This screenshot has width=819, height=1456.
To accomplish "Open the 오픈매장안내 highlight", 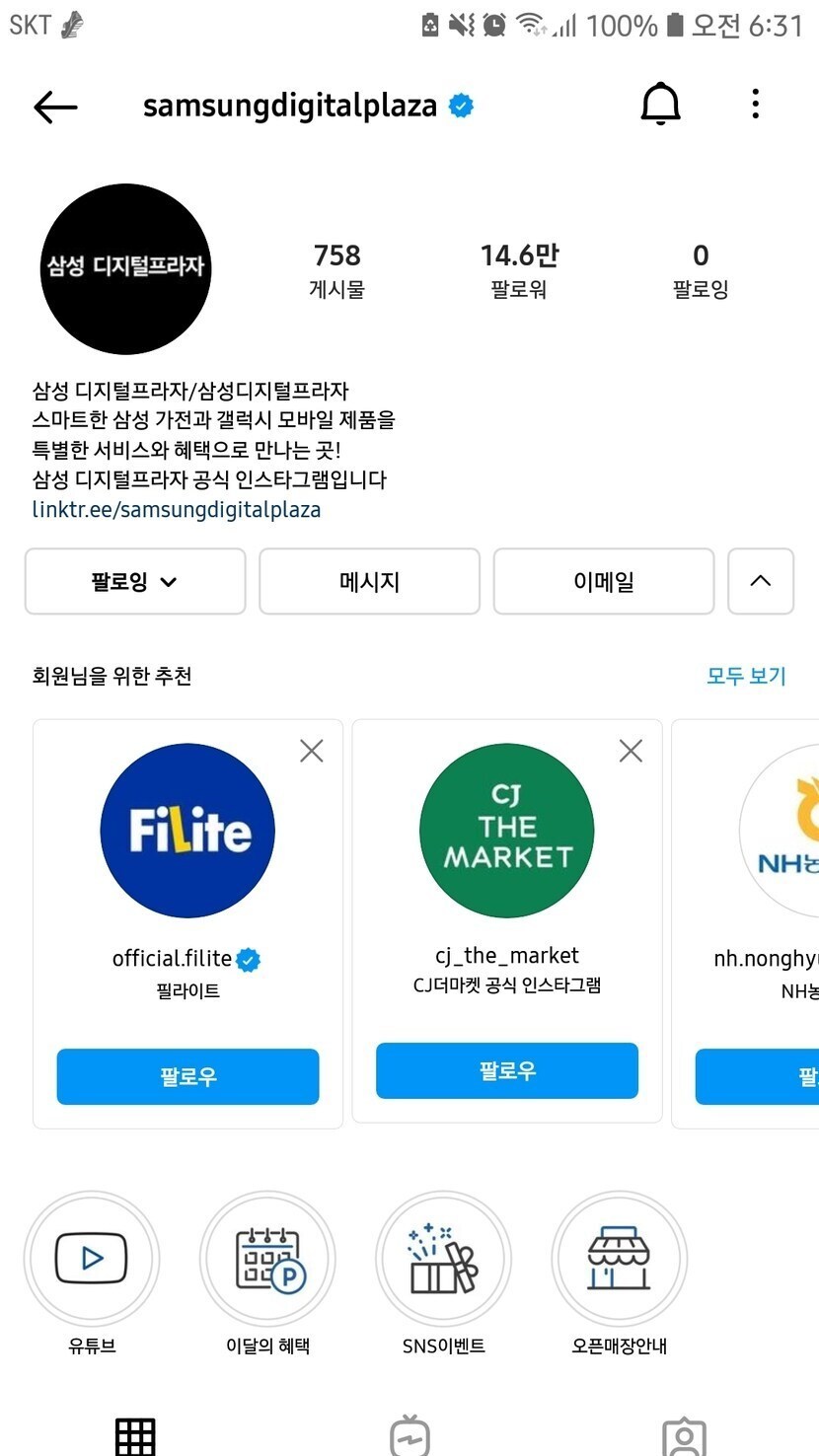I will 619,1259.
